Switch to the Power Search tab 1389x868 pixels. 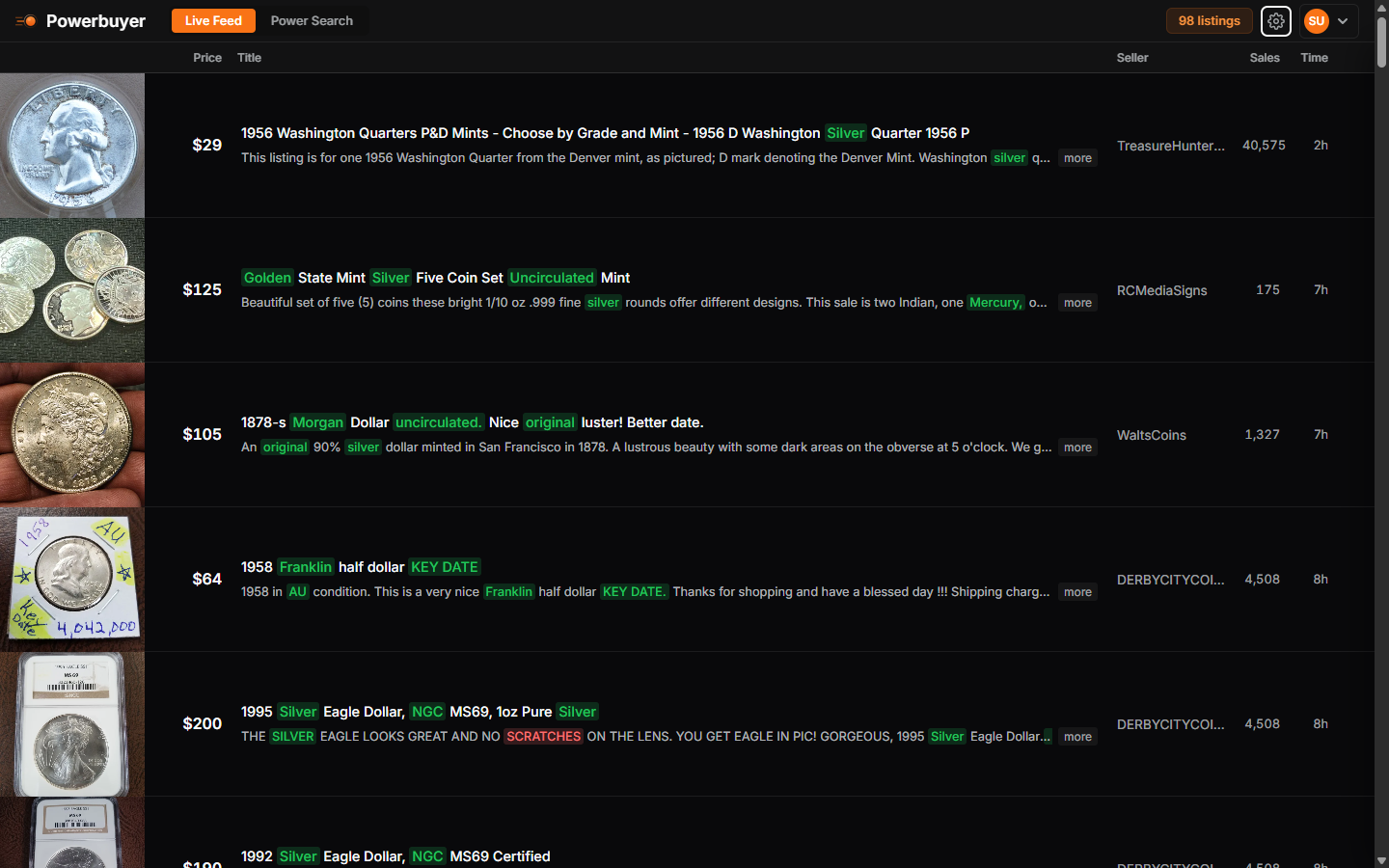tap(312, 20)
